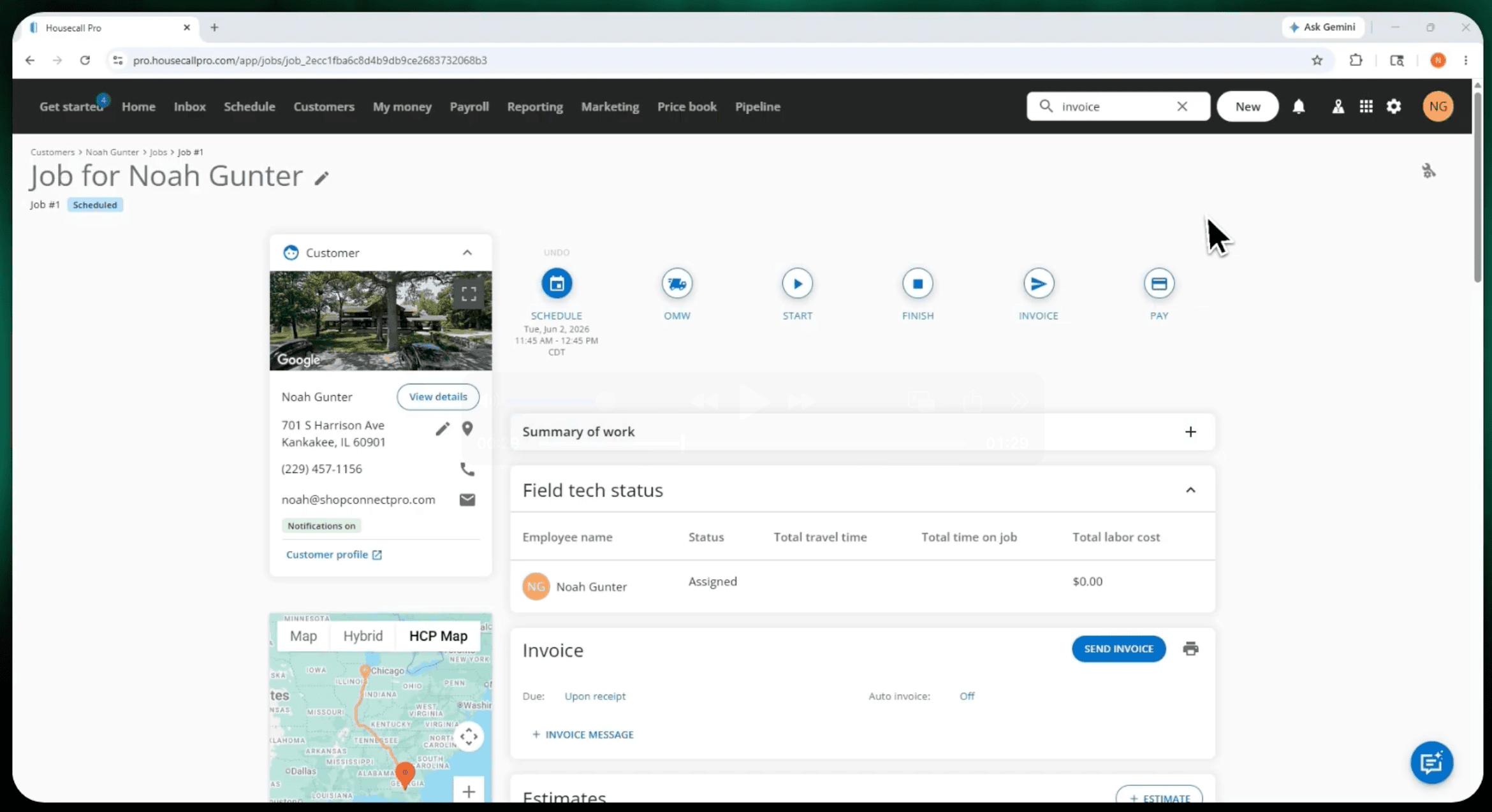Reload the browser page
1492x812 pixels.
point(85,60)
